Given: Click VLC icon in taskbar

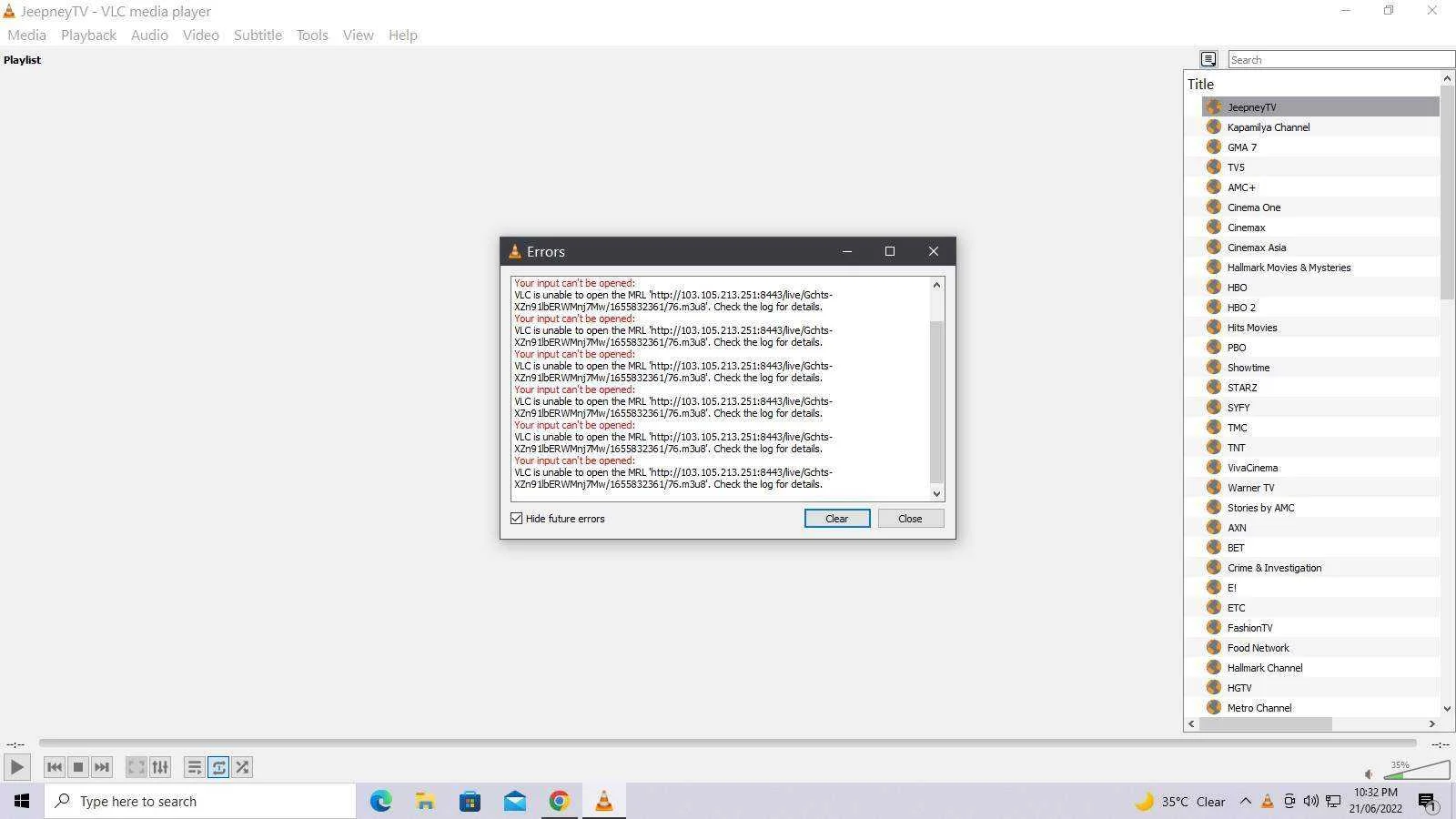Looking at the screenshot, I should pos(603,801).
